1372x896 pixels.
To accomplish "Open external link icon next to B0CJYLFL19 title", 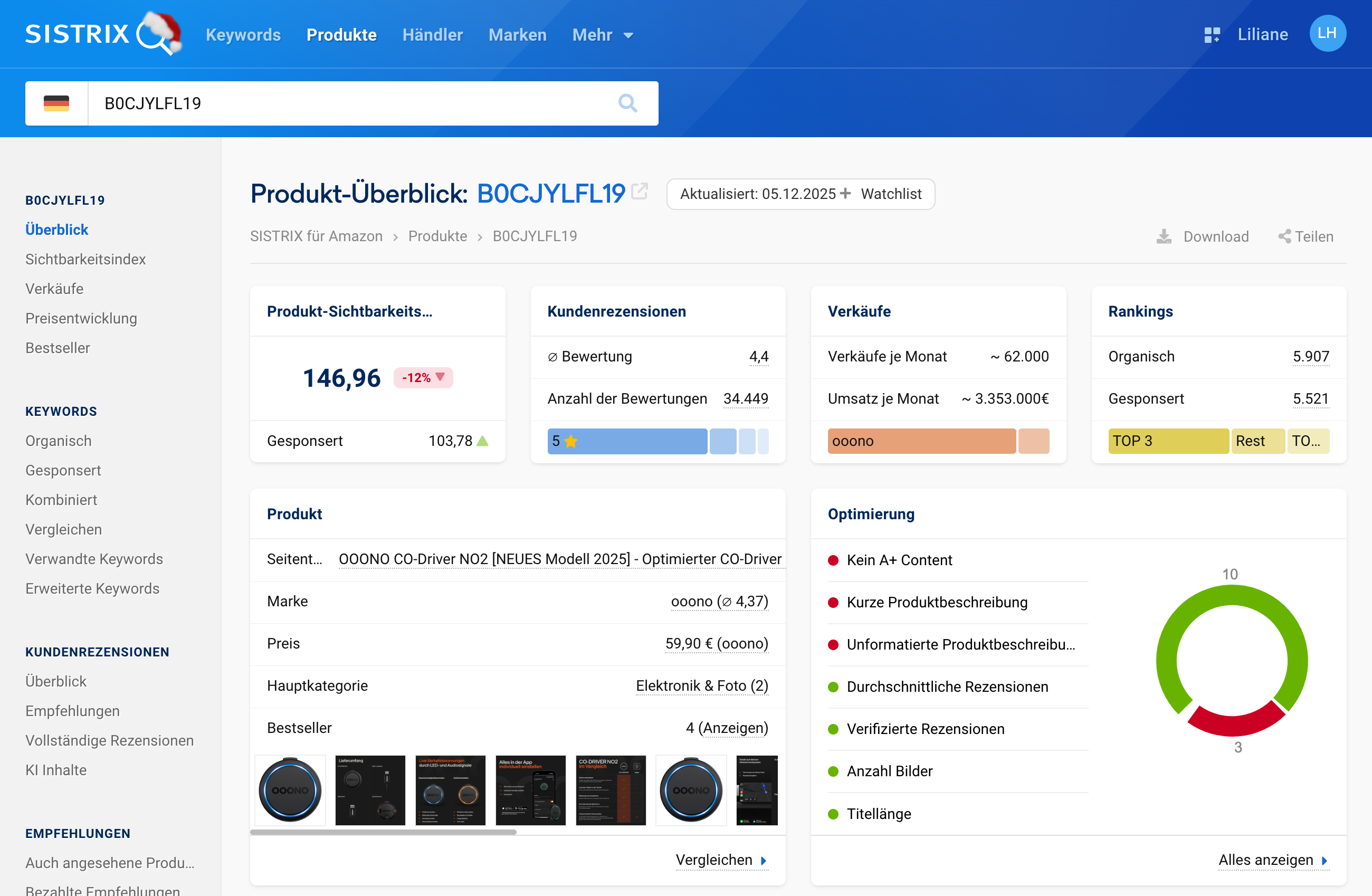I will tap(640, 192).
